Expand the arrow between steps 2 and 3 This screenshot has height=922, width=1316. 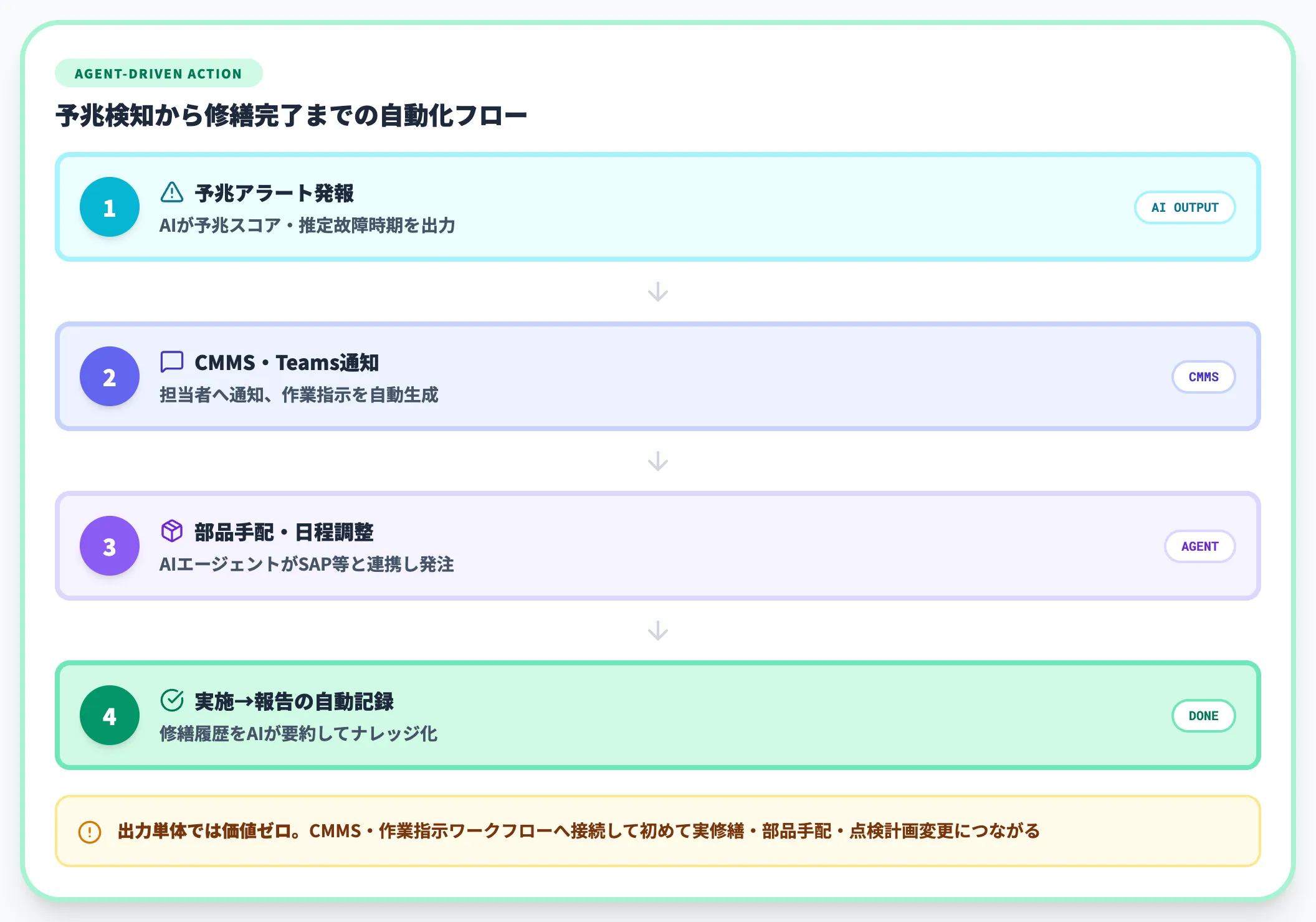[658, 462]
